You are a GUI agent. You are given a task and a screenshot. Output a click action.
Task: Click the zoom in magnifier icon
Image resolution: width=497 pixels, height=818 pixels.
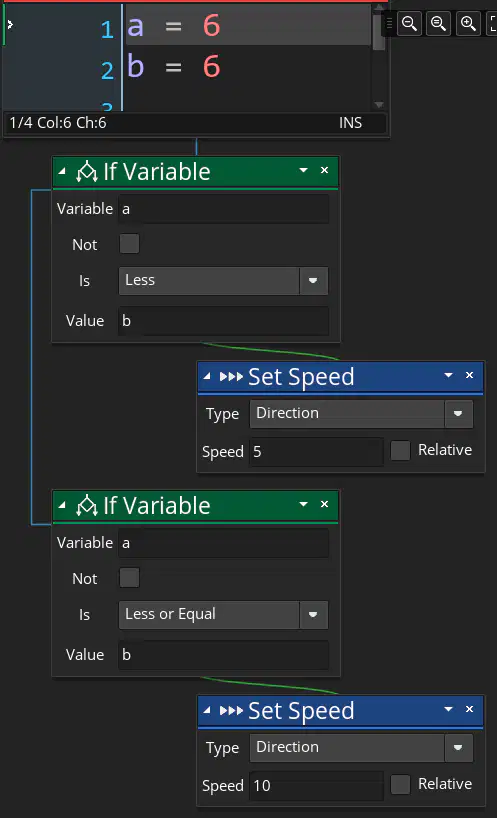tap(468, 23)
